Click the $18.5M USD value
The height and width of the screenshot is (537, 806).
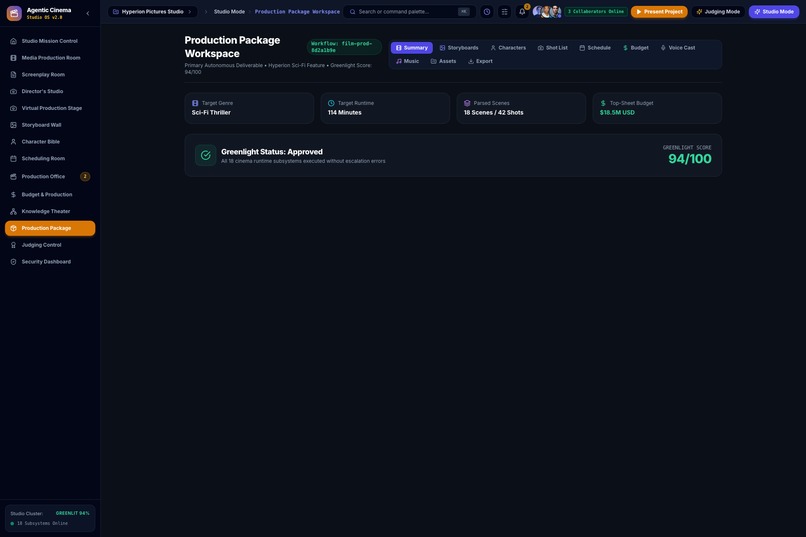617,113
